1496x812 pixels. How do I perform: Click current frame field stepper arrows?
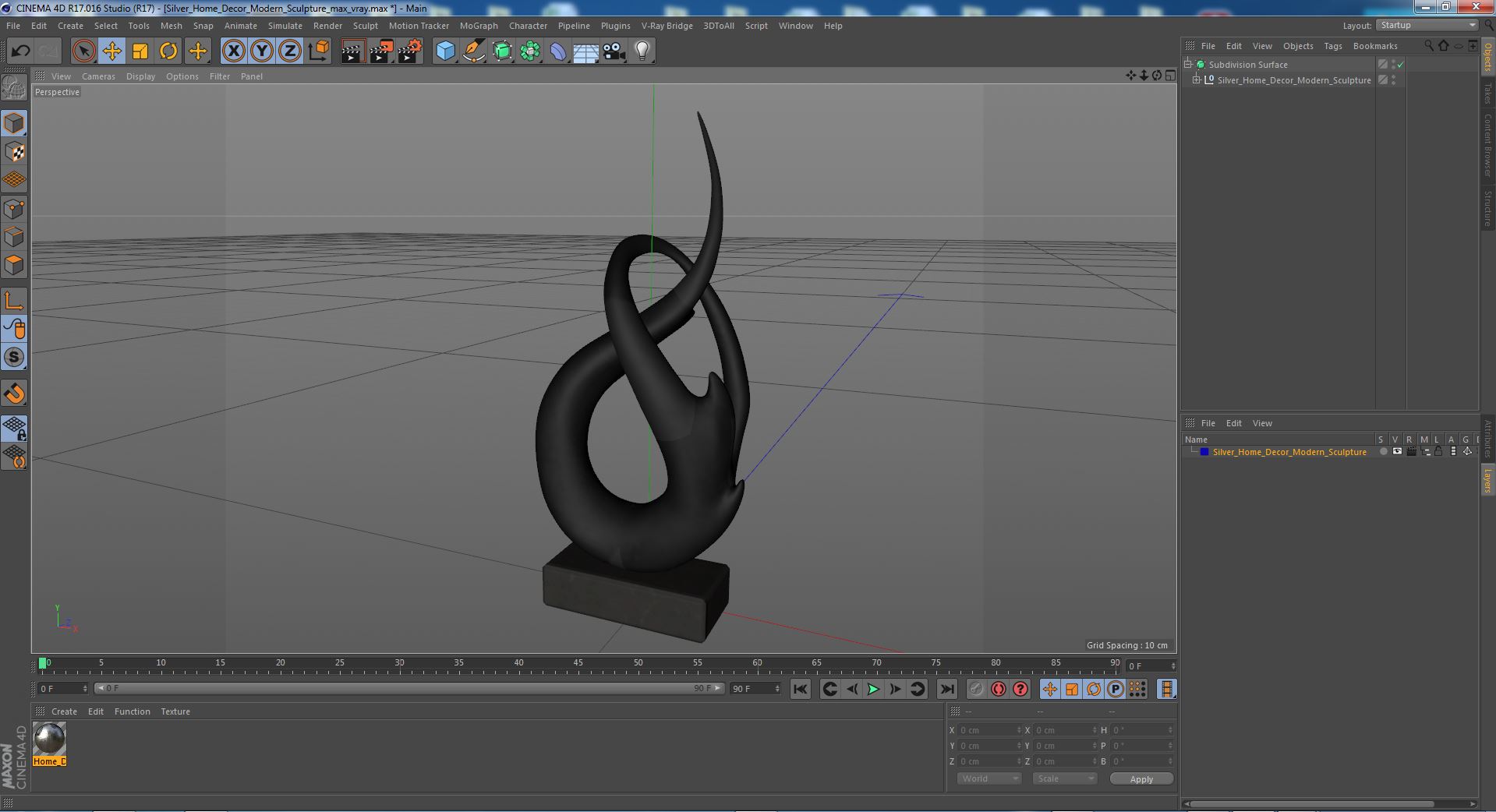tap(85, 689)
